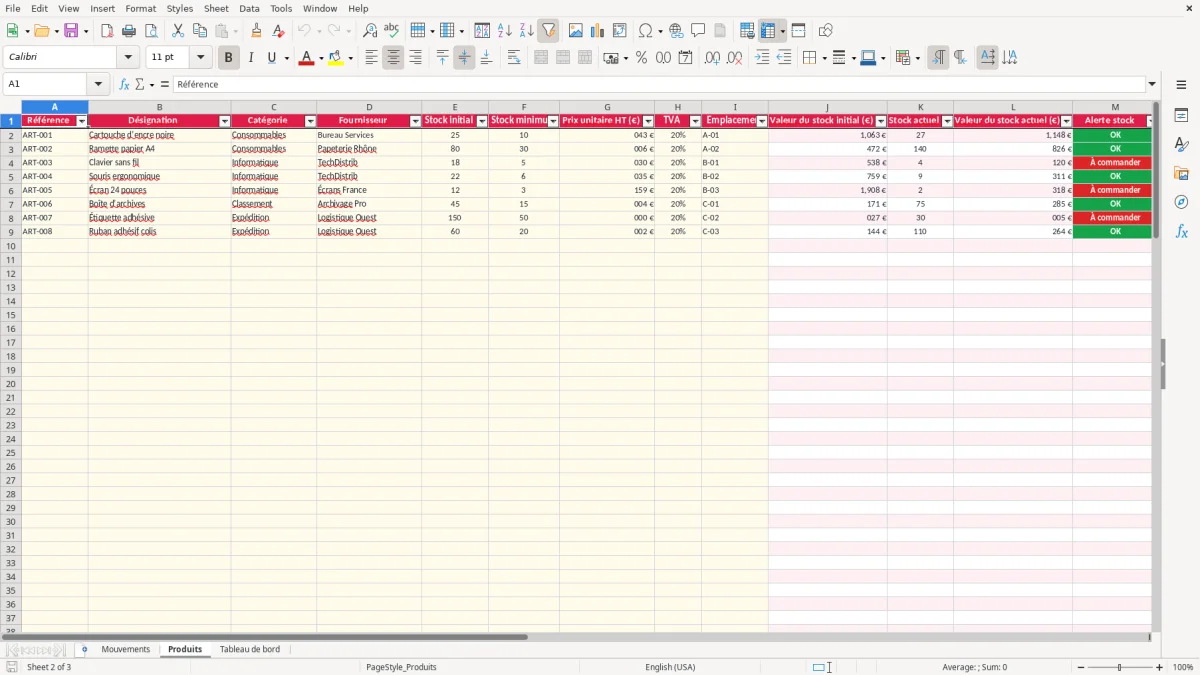This screenshot has width=1200, height=675.
Task: Click the Add Decimal Place icon
Action: pyautogui.click(x=712, y=58)
